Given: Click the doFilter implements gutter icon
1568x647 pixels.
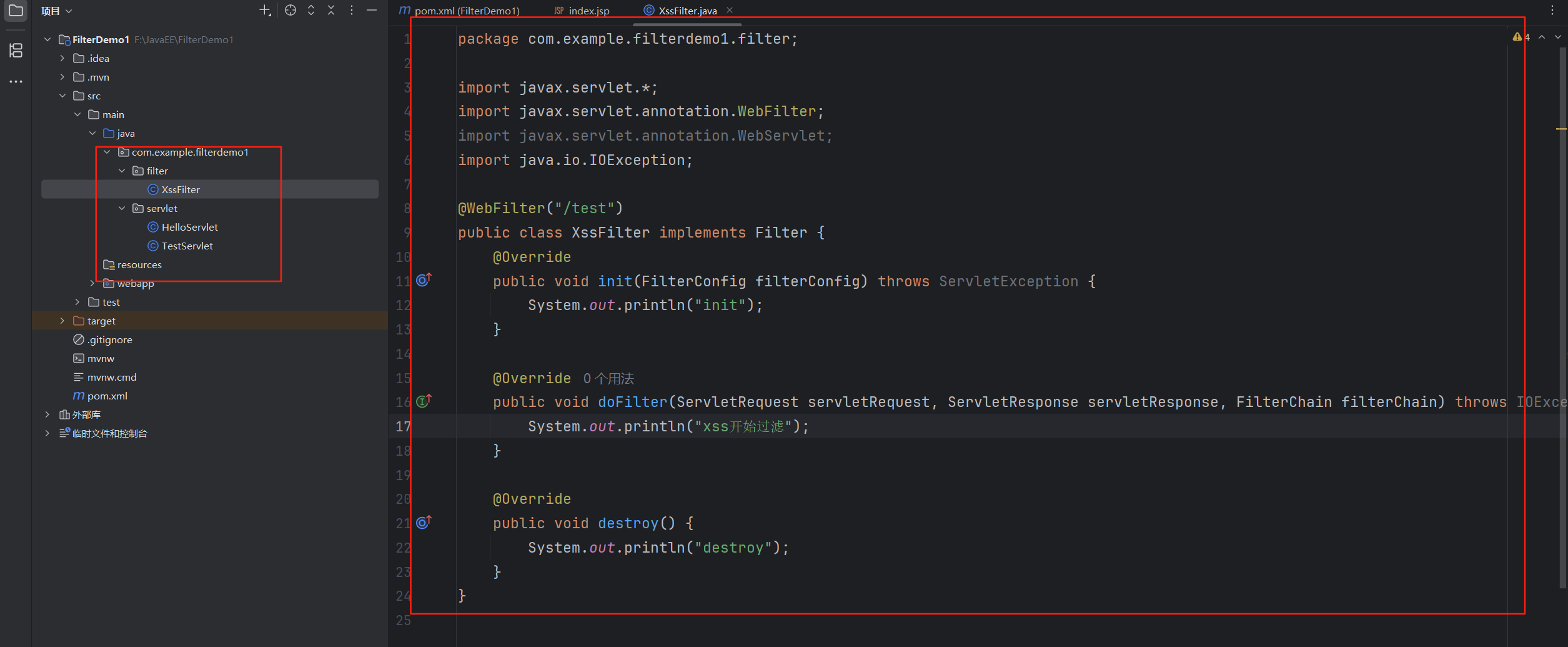Looking at the screenshot, I should (424, 401).
